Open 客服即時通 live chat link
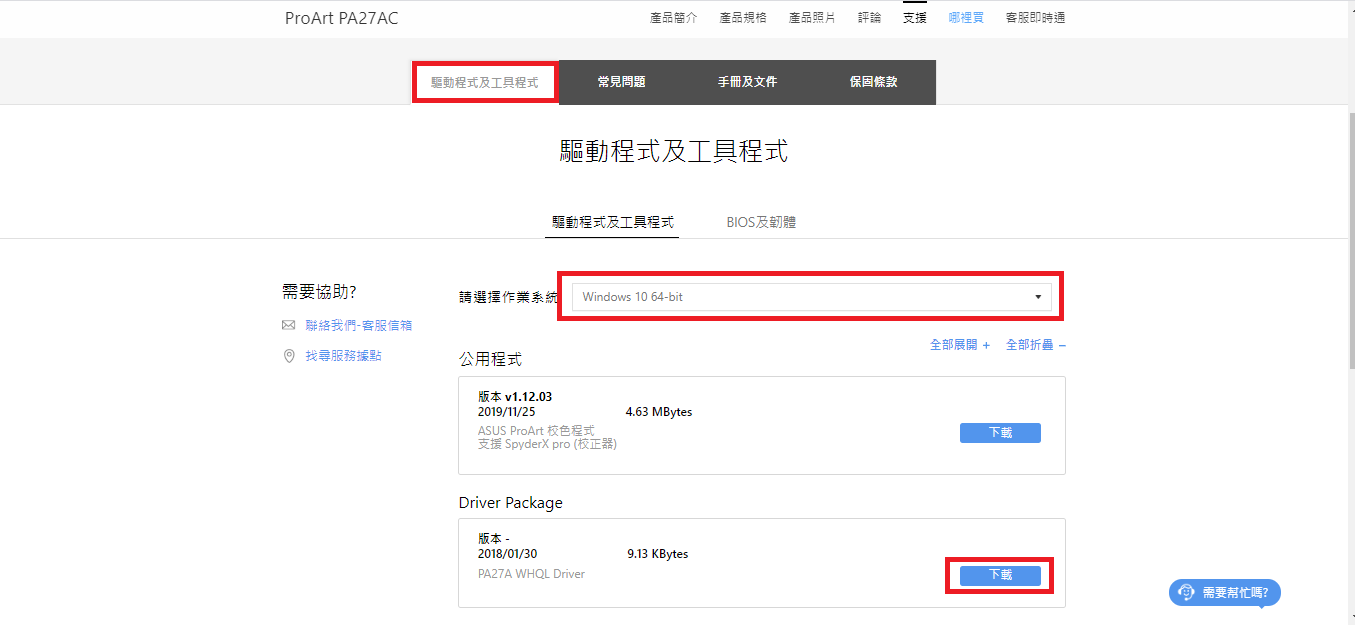The image size is (1355, 625). 1035,18
